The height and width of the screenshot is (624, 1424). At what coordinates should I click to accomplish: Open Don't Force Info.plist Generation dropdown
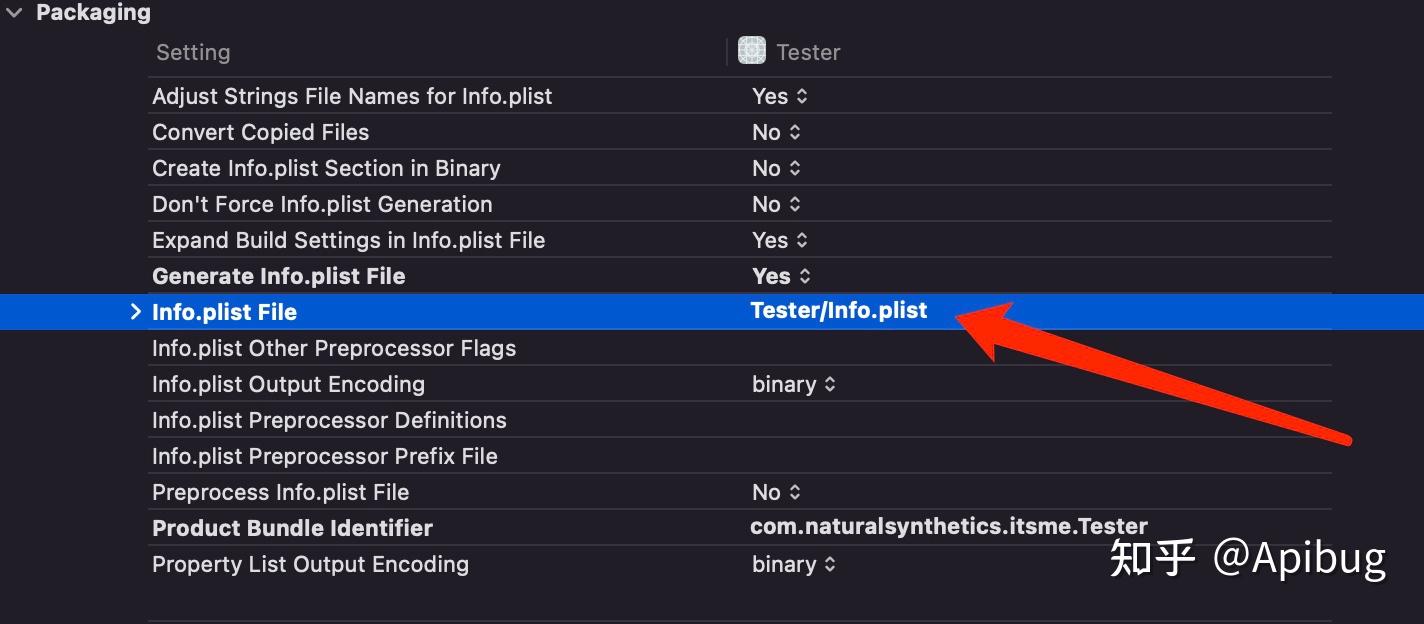pyautogui.click(x=777, y=204)
